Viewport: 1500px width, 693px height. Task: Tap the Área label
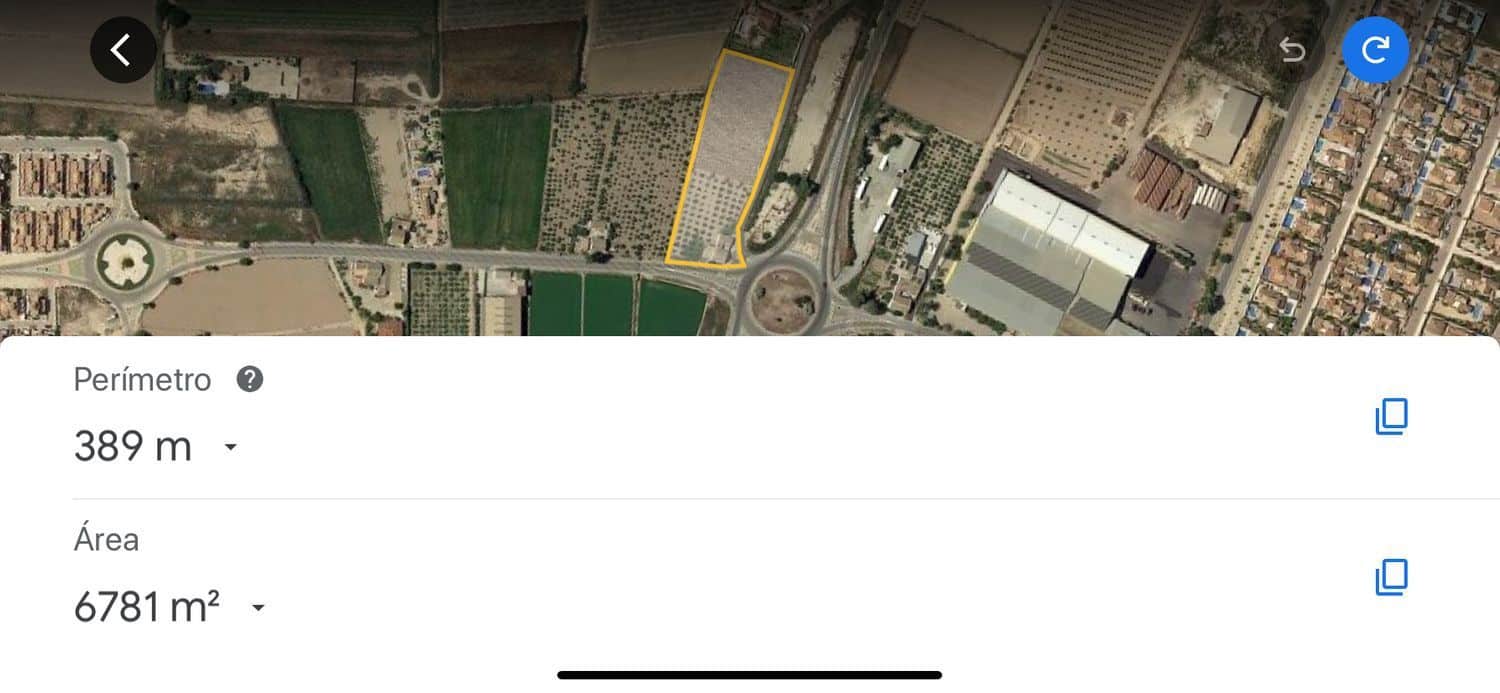[106, 540]
